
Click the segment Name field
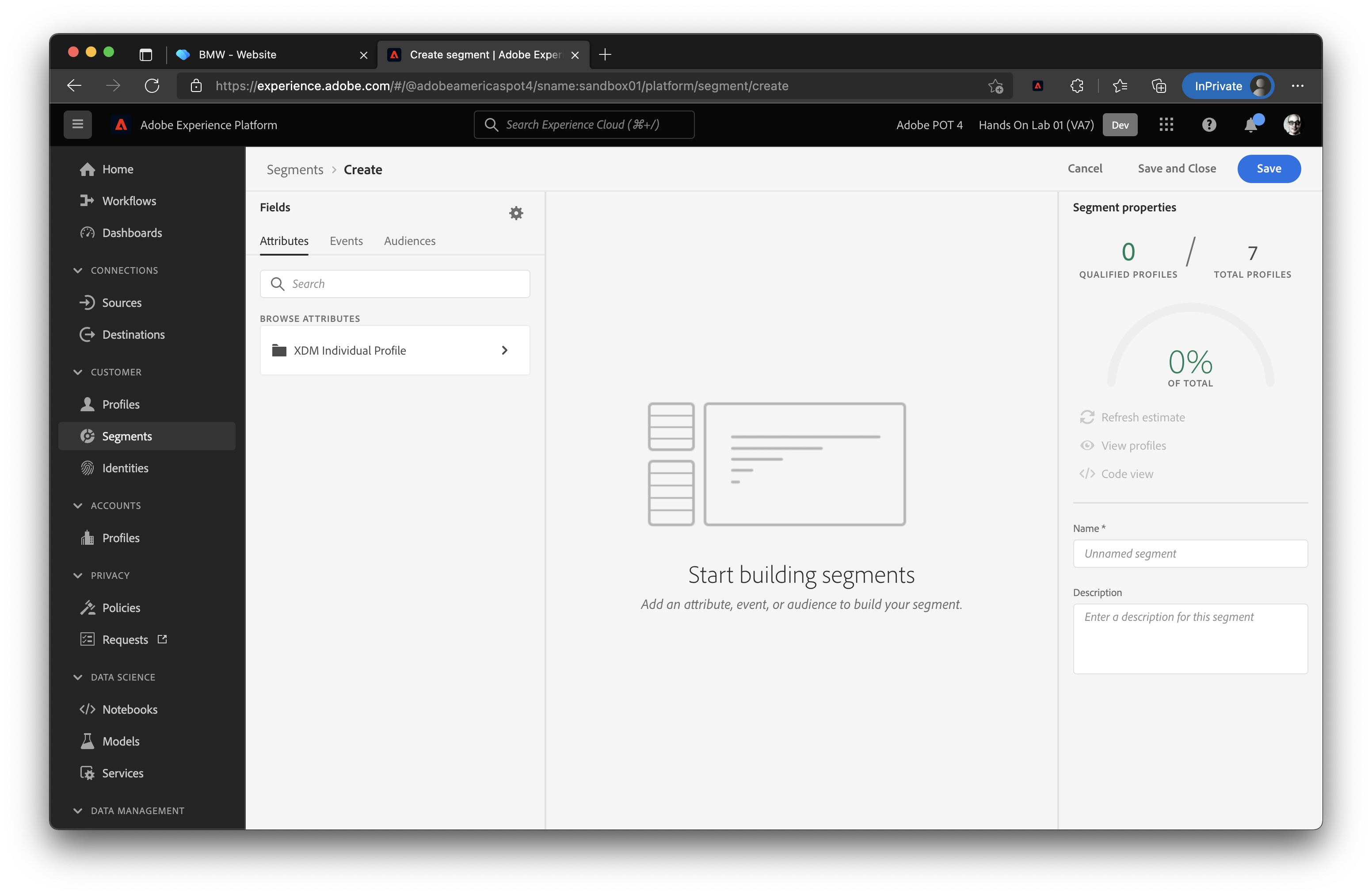pyautogui.click(x=1190, y=553)
